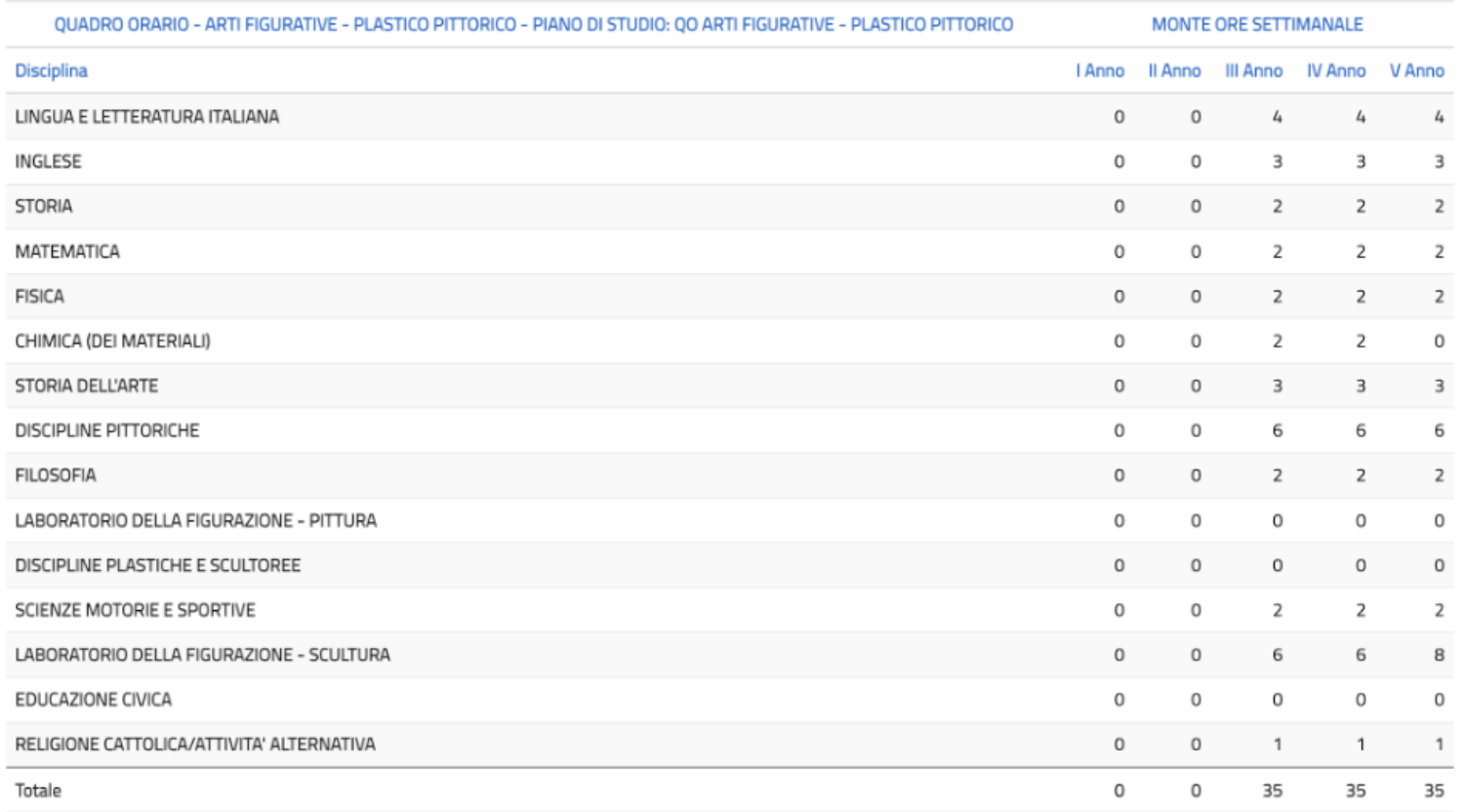Click the I Anno column header
Viewport: 1462px width, 812px height.
(1099, 71)
